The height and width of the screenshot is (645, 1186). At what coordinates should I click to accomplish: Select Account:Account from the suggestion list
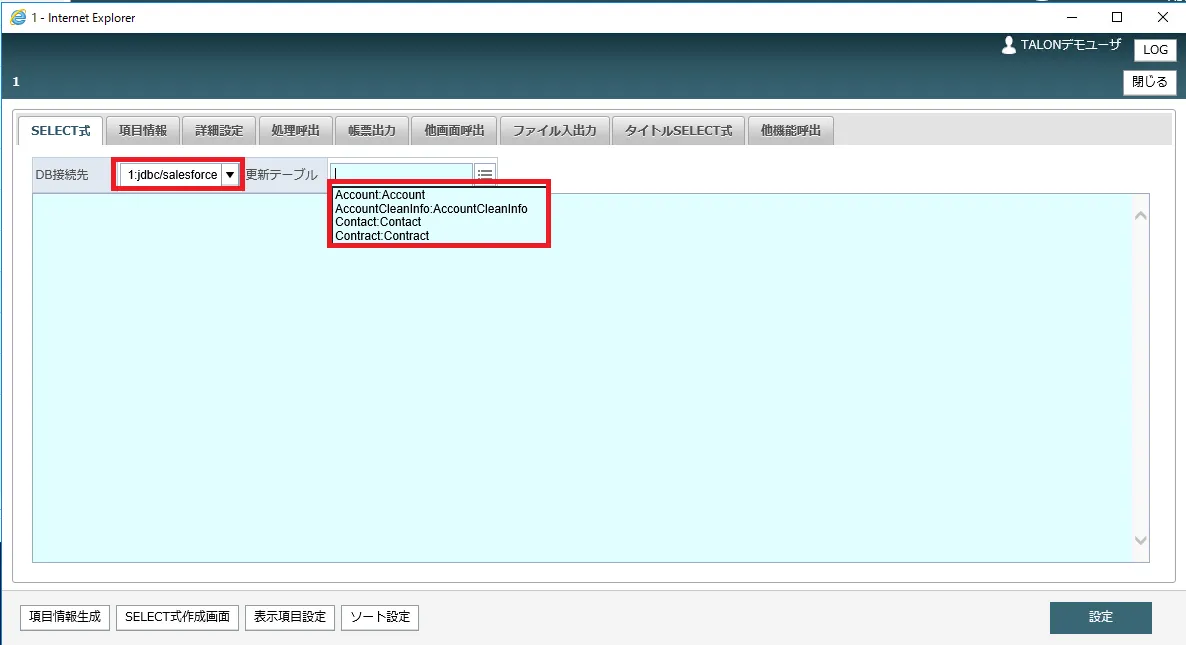pyautogui.click(x=380, y=195)
